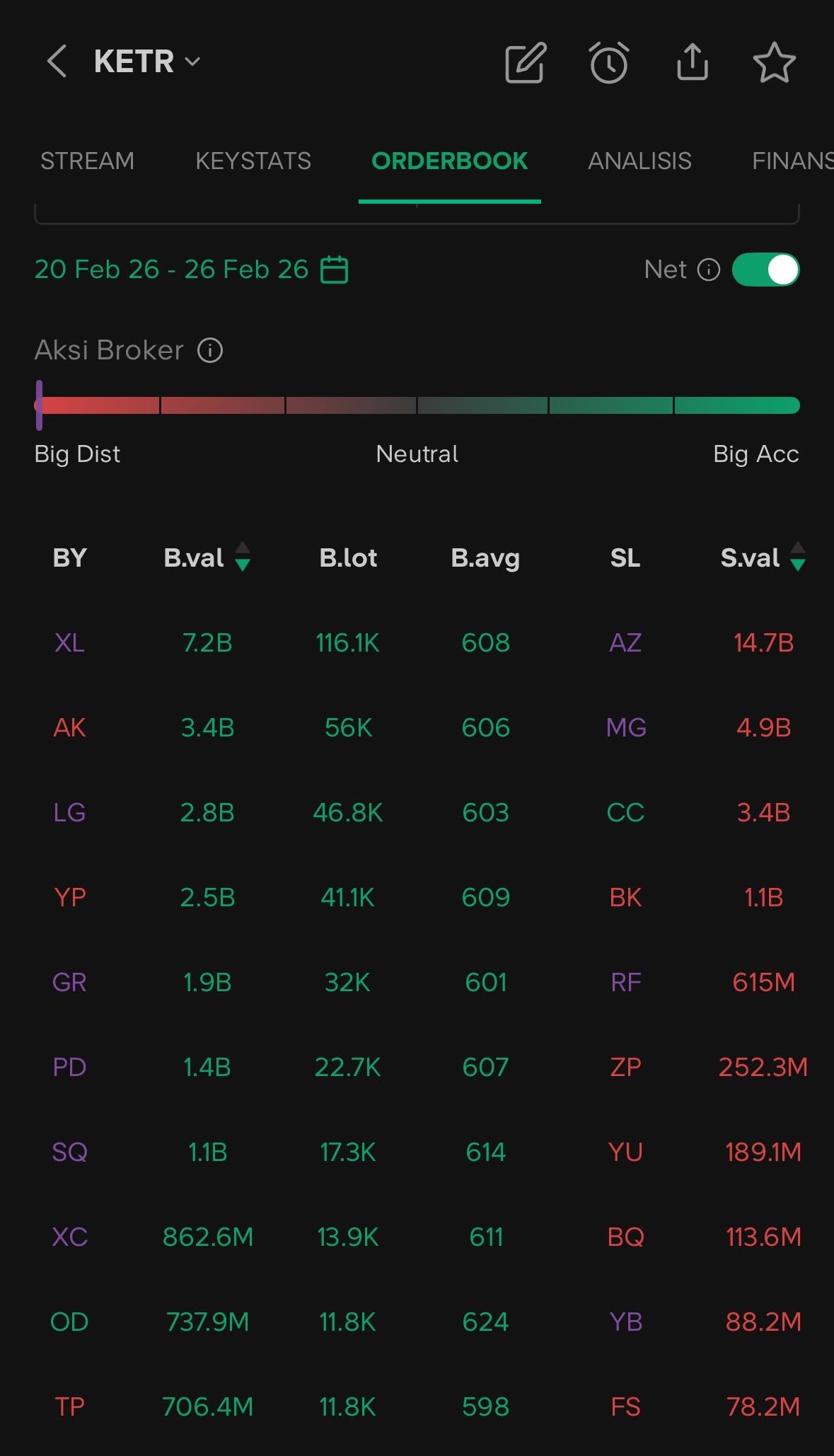Open the edit note icon
The width and height of the screenshot is (834, 1456).
coord(525,63)
